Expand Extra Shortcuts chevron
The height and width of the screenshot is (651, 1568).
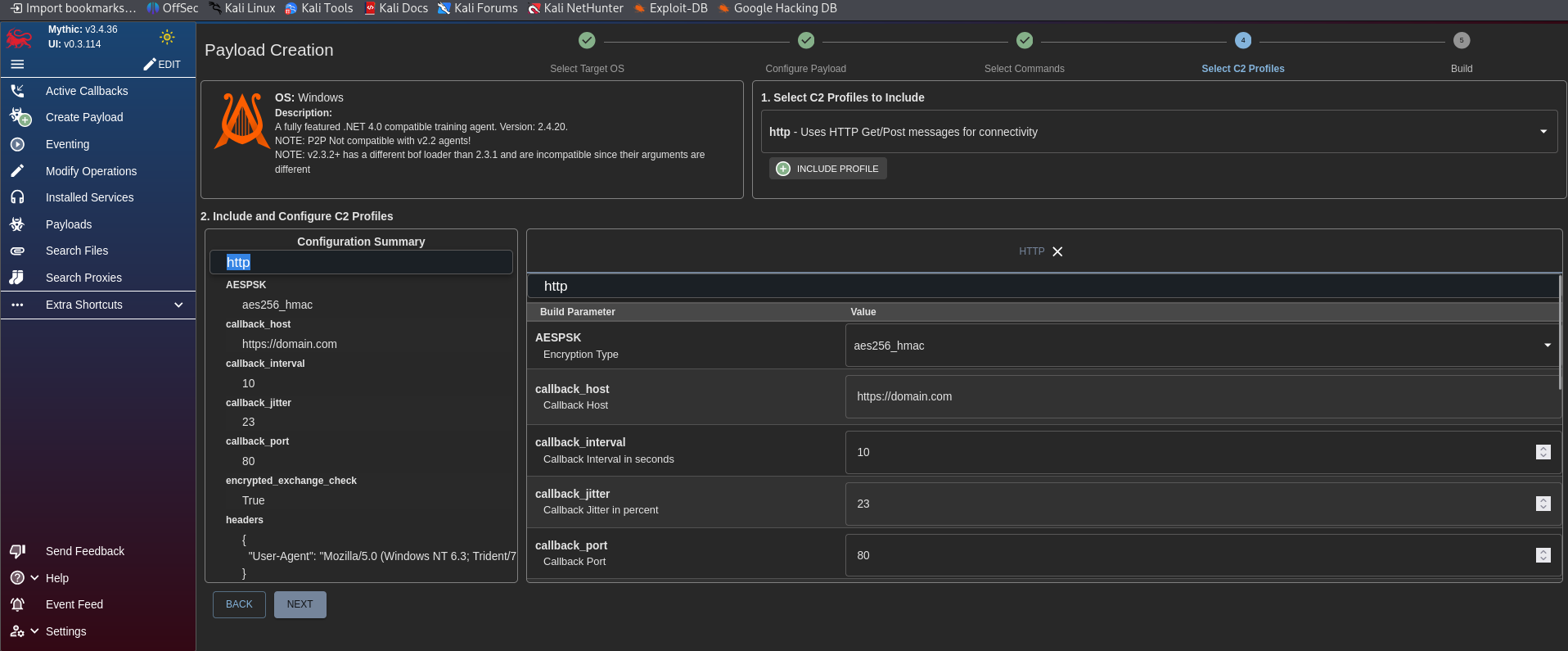pyautogui.click(x=178, y=305)
